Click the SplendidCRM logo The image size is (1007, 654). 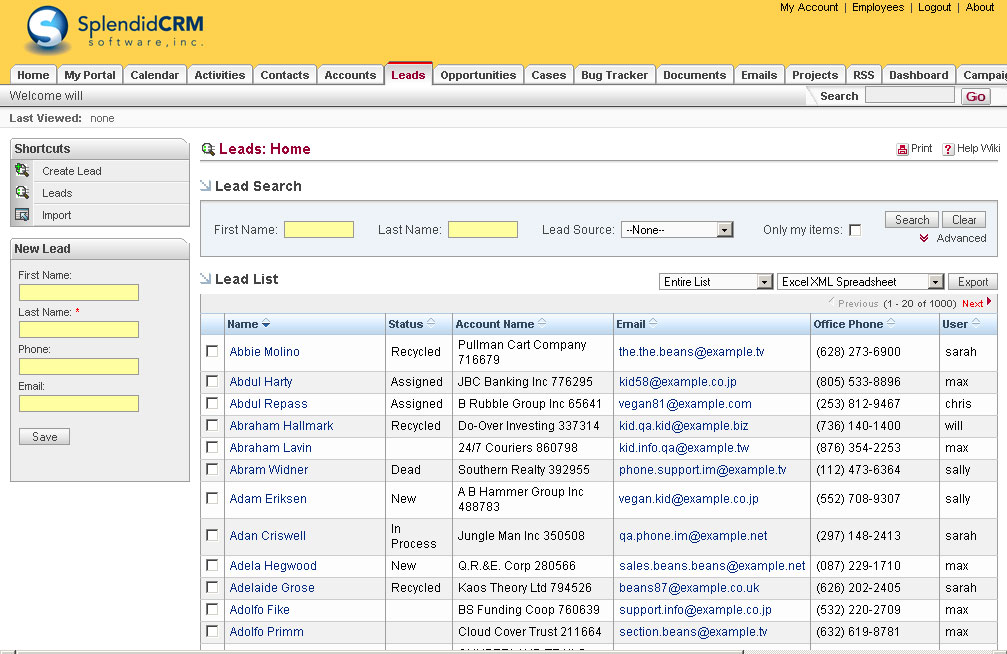click(x=115, y=30)
